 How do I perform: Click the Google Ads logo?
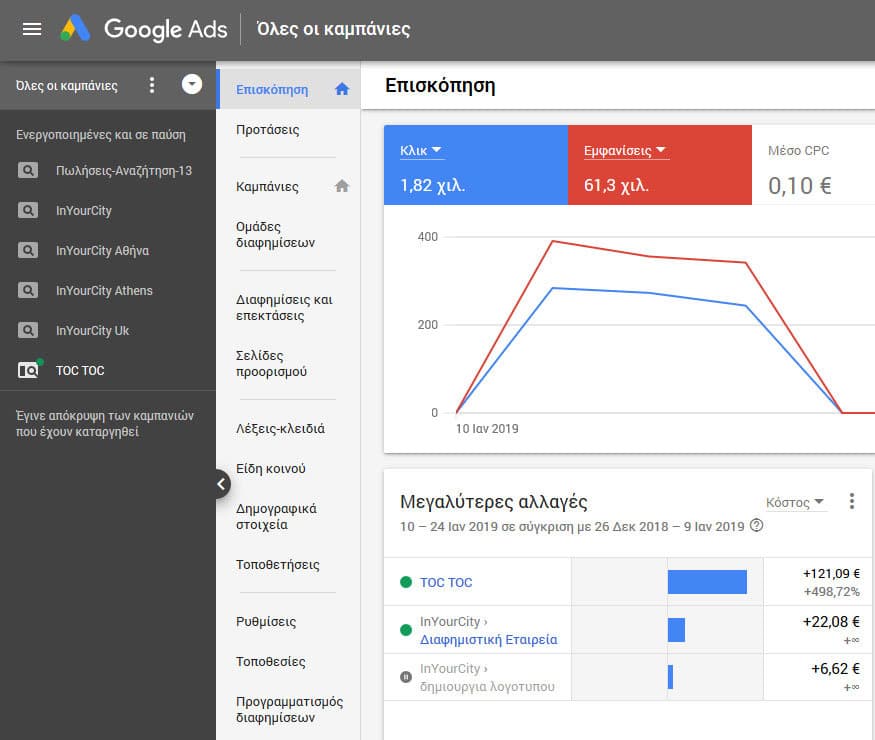click(144, 29)
